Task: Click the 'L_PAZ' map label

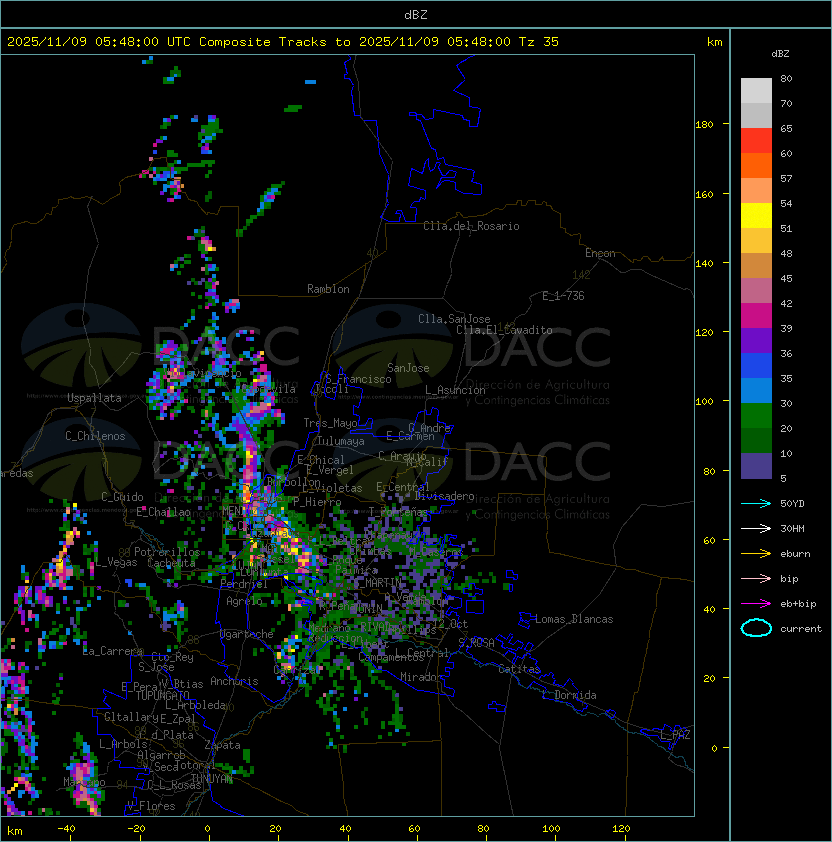Action: [x=675, y=735]
